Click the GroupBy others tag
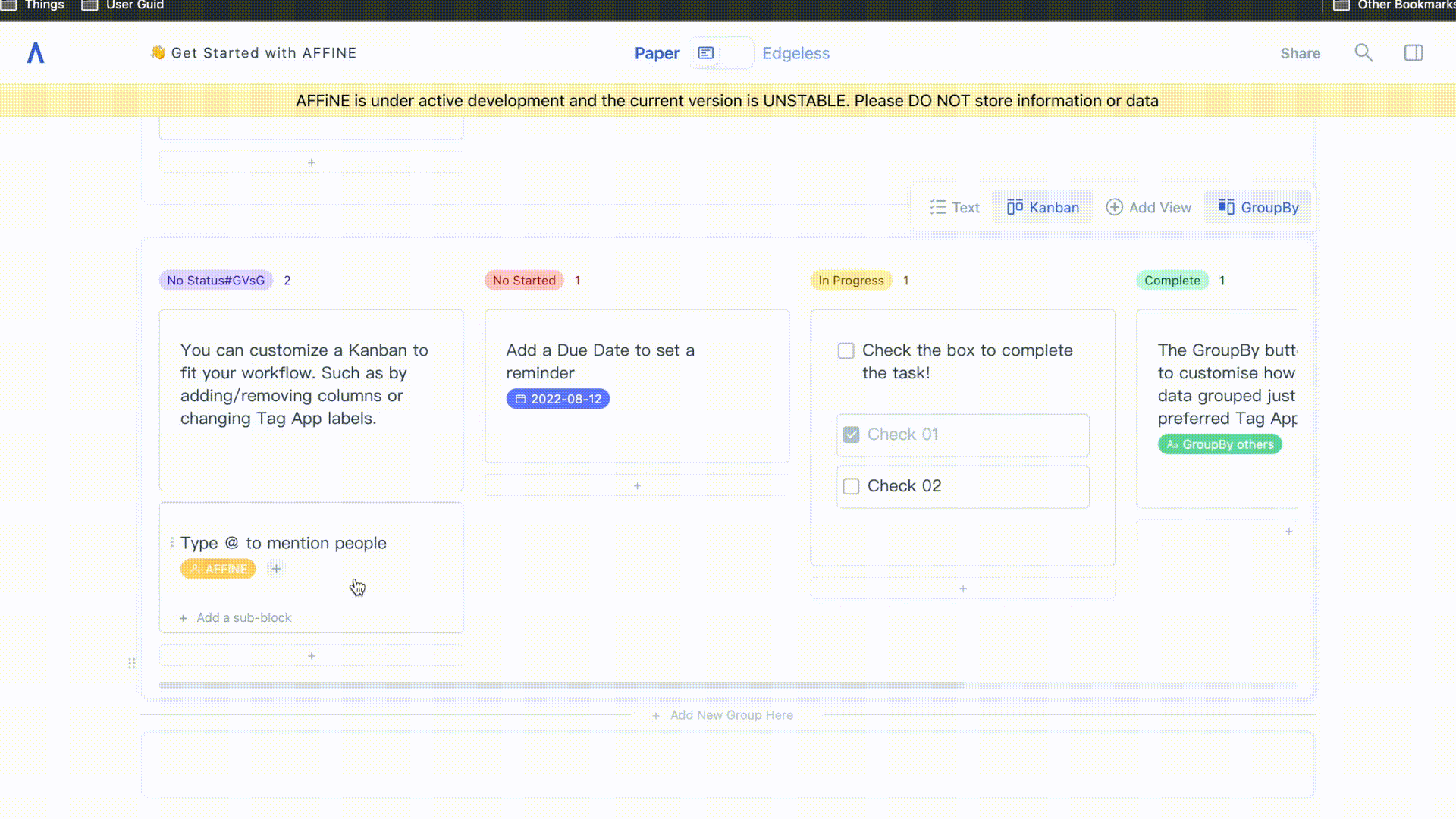The image size is (1456, 819). (1220, 444)
